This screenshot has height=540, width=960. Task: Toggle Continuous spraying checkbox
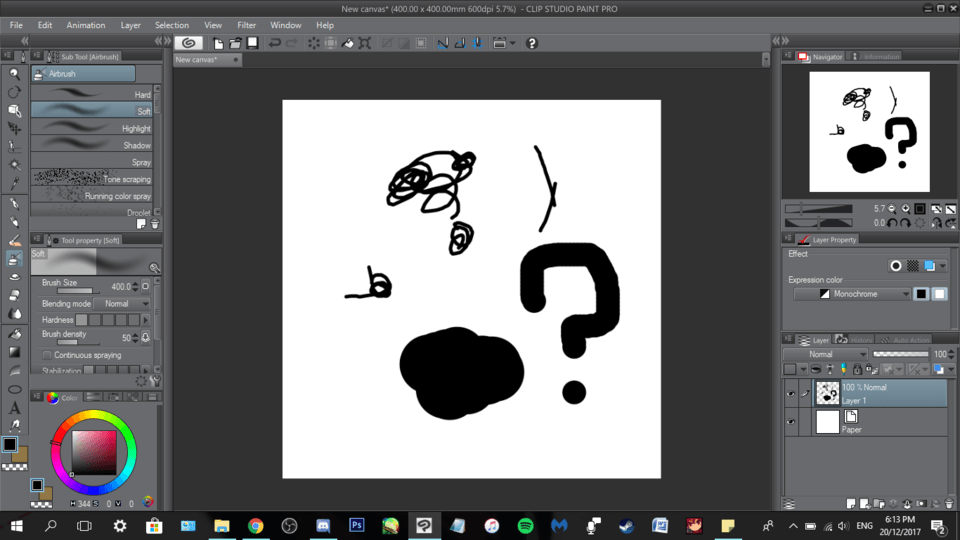point(47,355)
